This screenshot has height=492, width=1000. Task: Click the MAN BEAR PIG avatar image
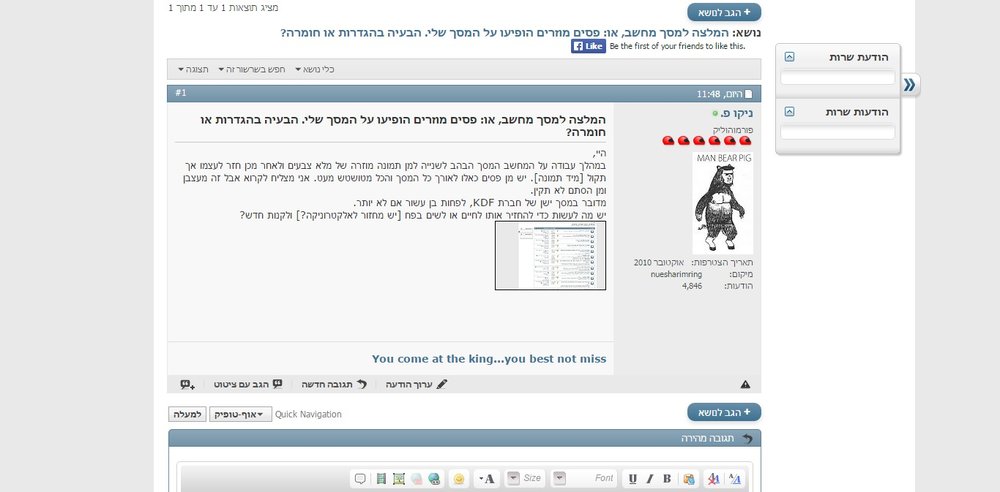point(723,203)
